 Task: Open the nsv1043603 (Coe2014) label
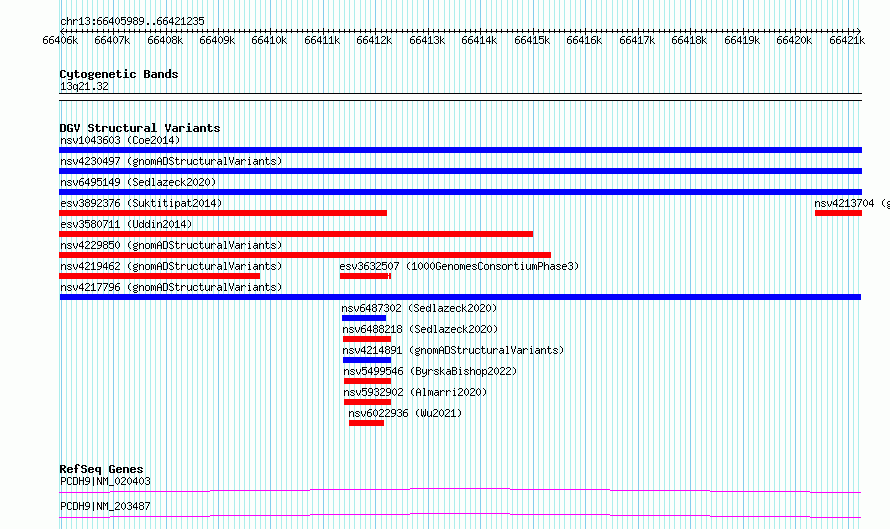point(120,140)
